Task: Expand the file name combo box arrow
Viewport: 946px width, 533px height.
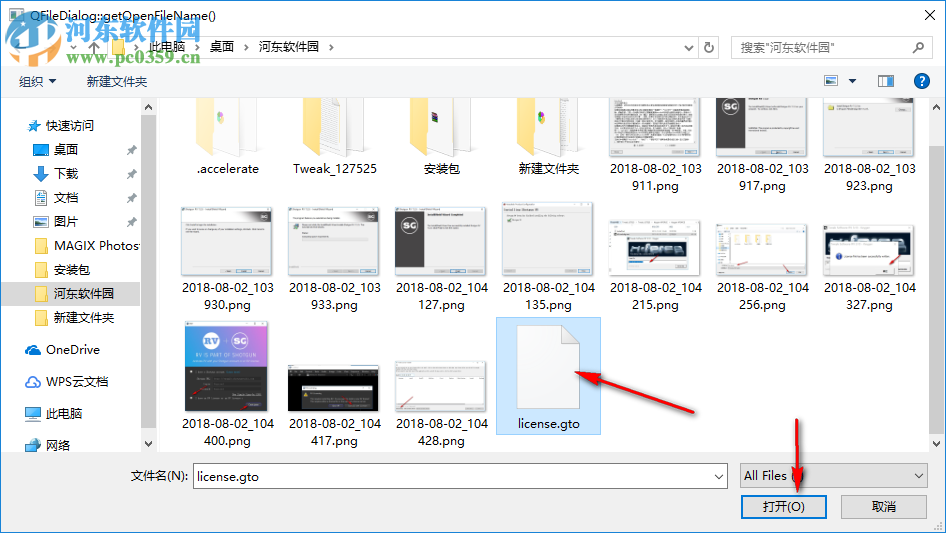Action: pyautogui.click(x=719, y=476)
